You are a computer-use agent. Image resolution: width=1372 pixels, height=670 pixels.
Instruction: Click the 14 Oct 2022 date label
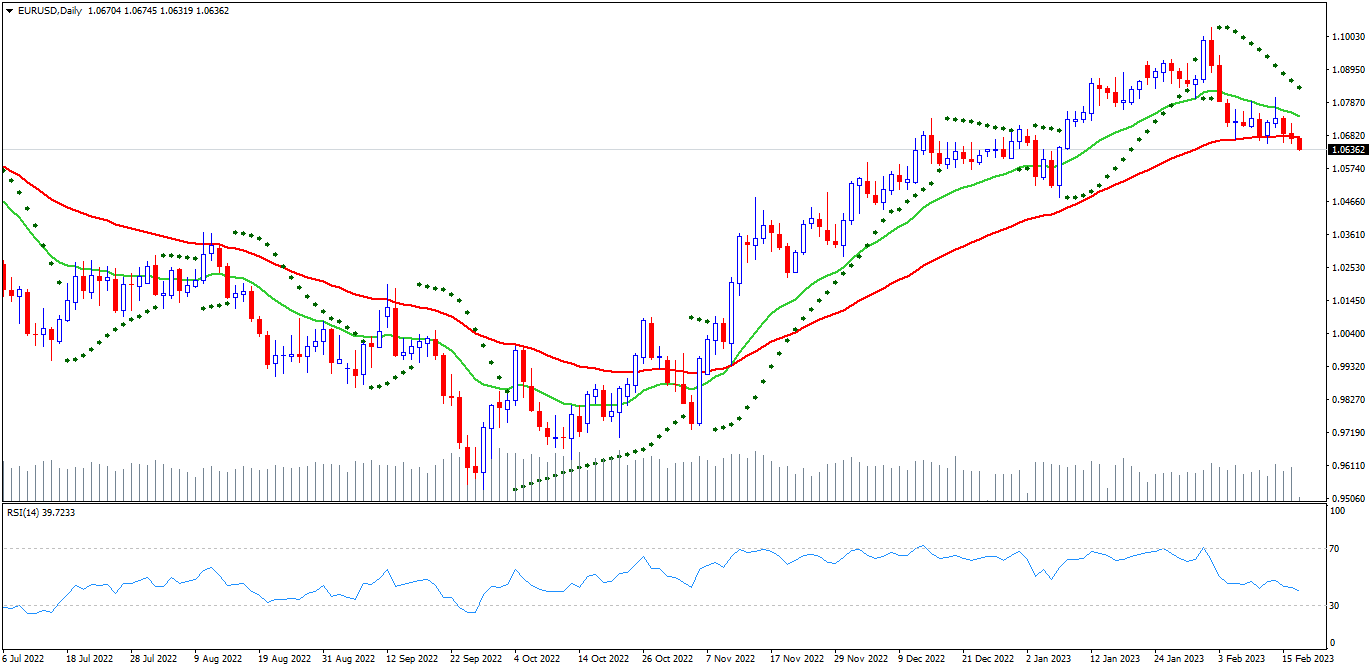603,660
